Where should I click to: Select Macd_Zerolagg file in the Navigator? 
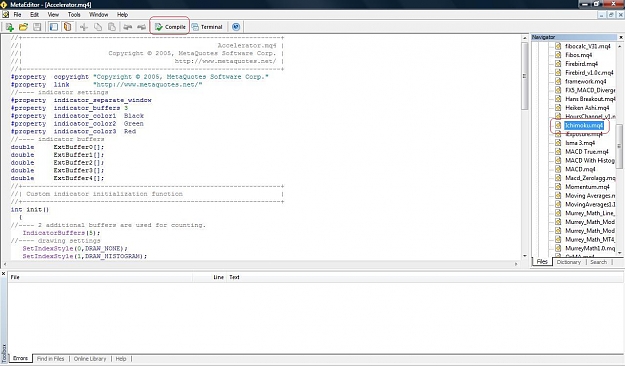coord(590,178)
